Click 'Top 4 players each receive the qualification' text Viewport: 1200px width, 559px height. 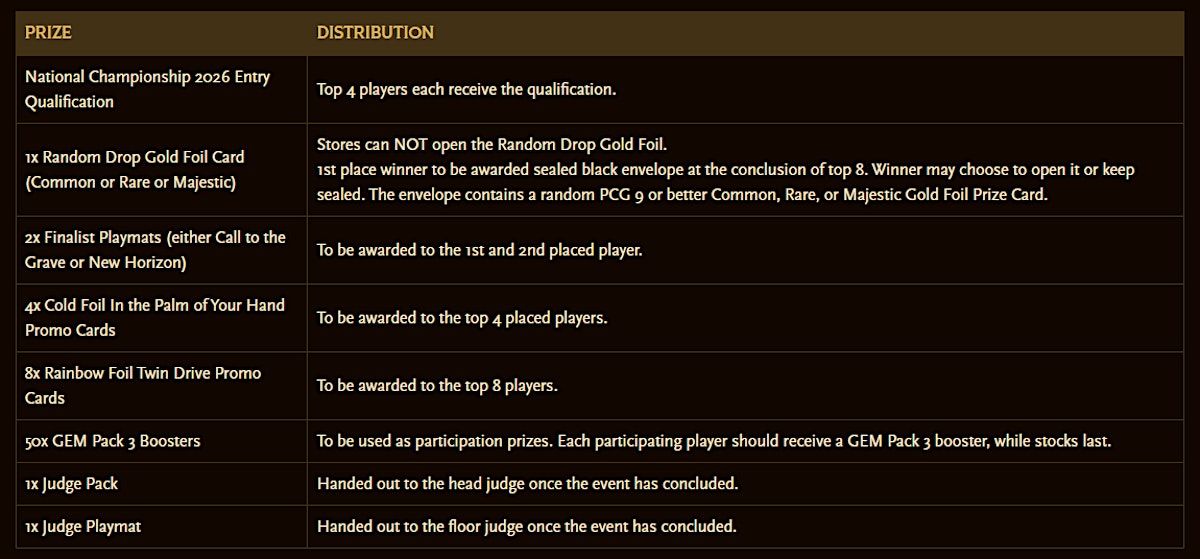pyautogui.click(x=466, y=89)
